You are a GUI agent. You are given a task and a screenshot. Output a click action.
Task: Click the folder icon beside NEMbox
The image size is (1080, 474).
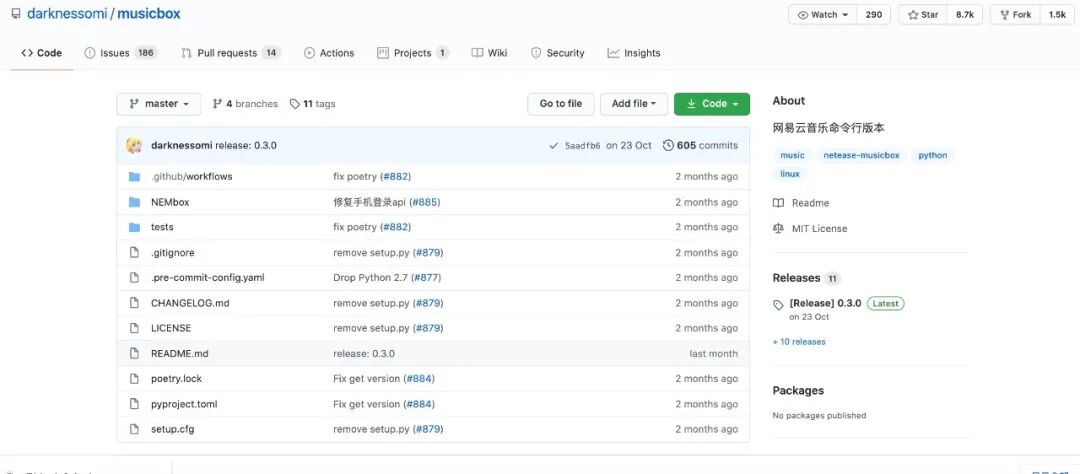(x=134, y=203)
